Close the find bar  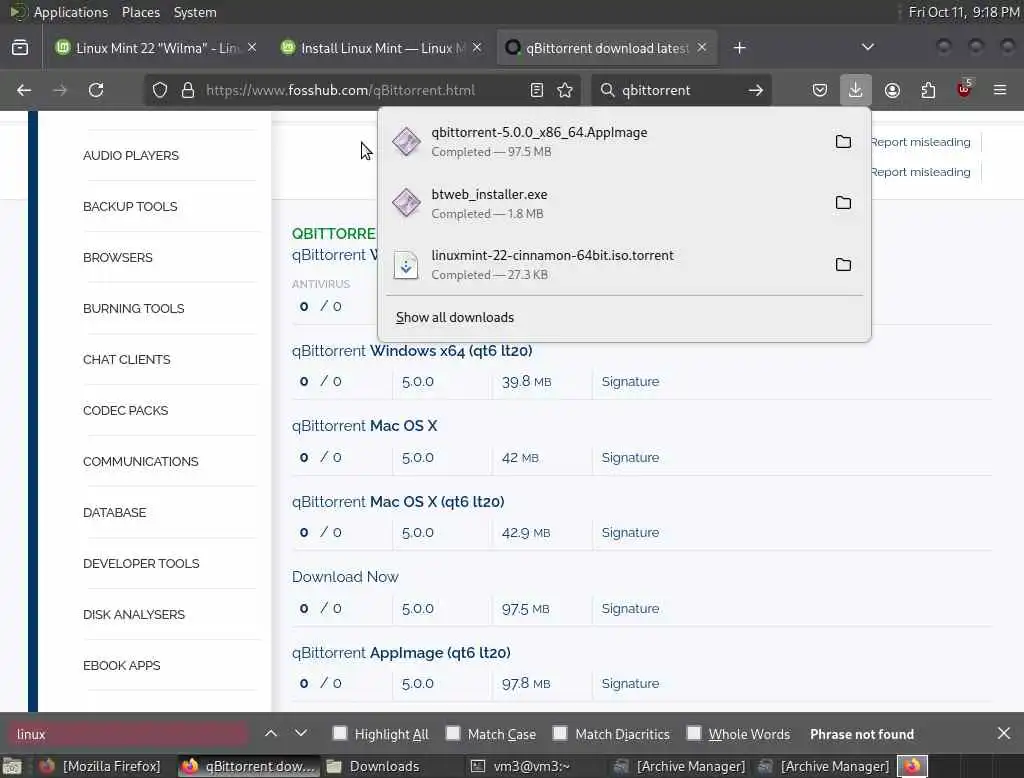[1004, 734]
